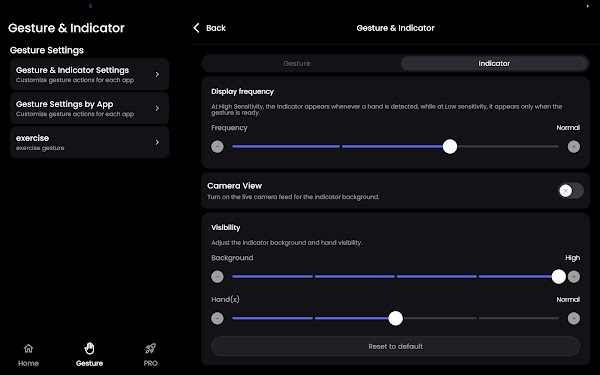Click the Back text link
Viewport: 600px width, 375px height.
216,28
